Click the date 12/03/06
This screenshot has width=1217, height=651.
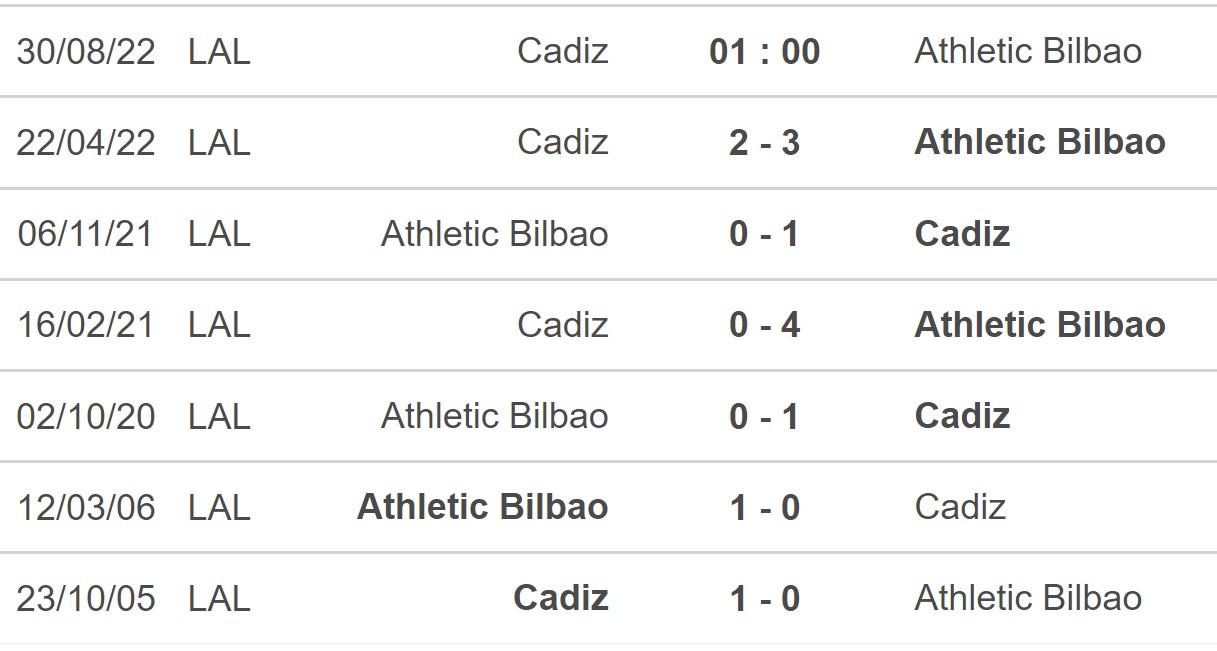[x=86, y=507]
